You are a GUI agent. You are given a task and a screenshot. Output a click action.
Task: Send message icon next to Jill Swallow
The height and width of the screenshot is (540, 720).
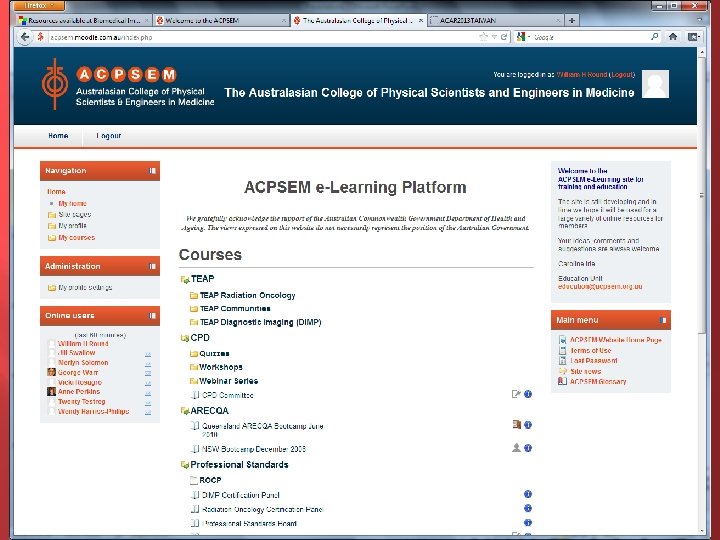pos(148,354)
